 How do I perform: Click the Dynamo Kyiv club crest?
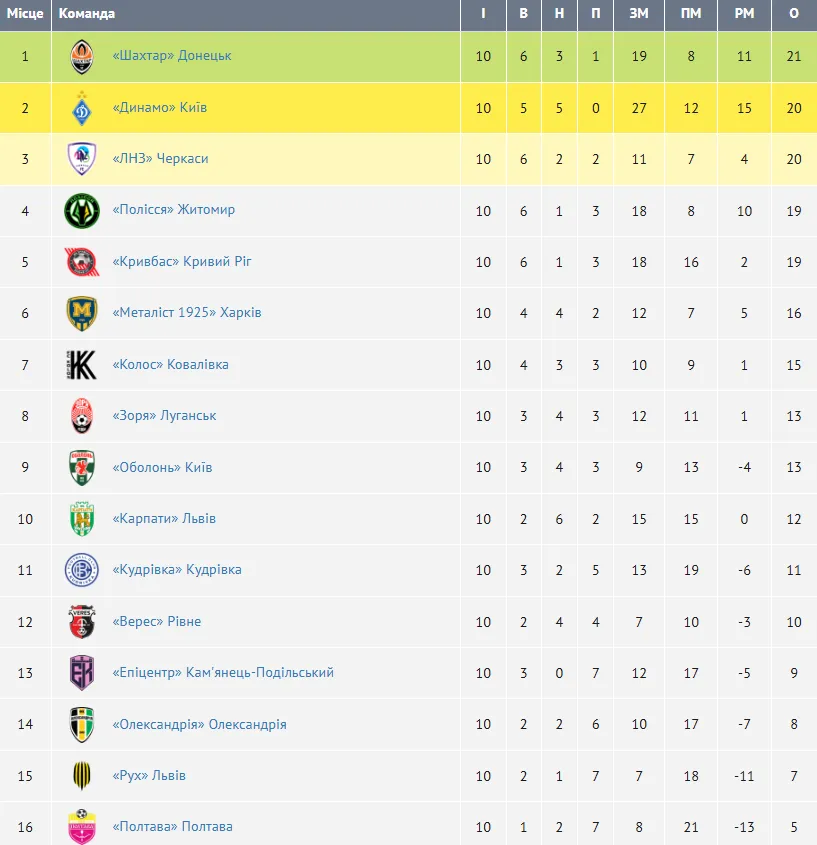(82, 108)
